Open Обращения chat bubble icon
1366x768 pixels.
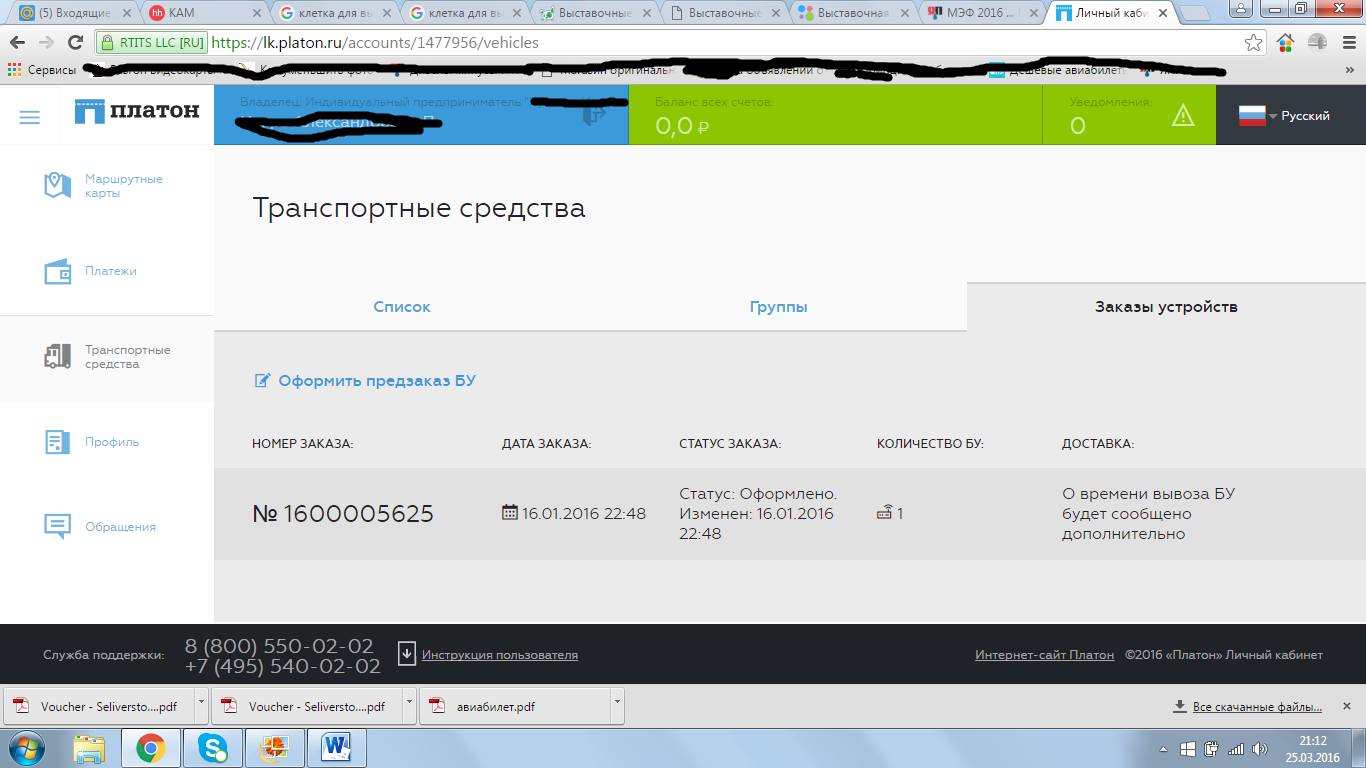pyautogui.click(x=57, y=526)
